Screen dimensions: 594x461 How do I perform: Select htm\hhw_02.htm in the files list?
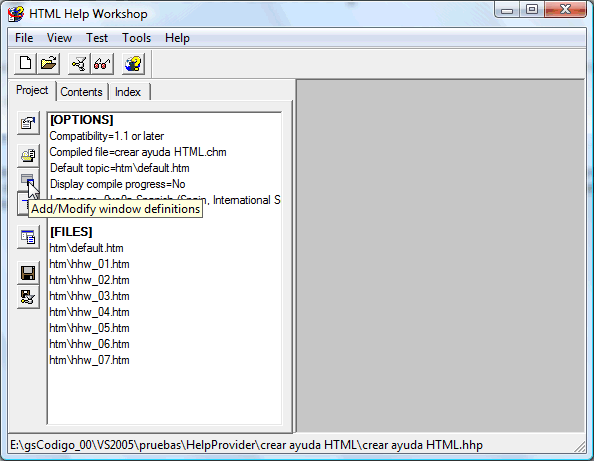(x=89, y=280)
